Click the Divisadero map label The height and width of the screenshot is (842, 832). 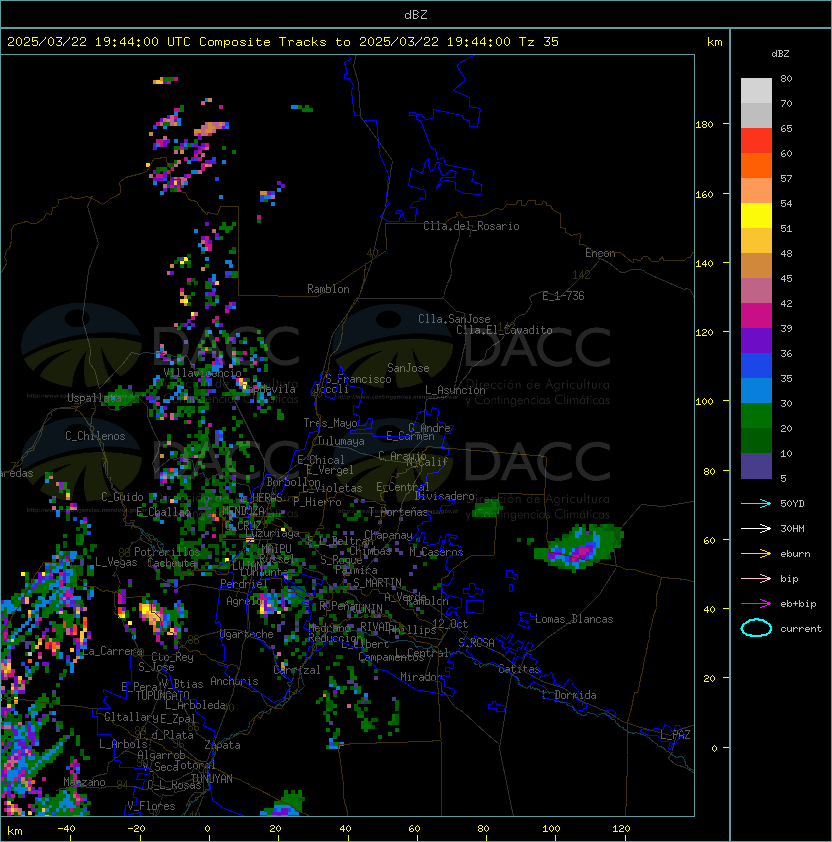444,496
